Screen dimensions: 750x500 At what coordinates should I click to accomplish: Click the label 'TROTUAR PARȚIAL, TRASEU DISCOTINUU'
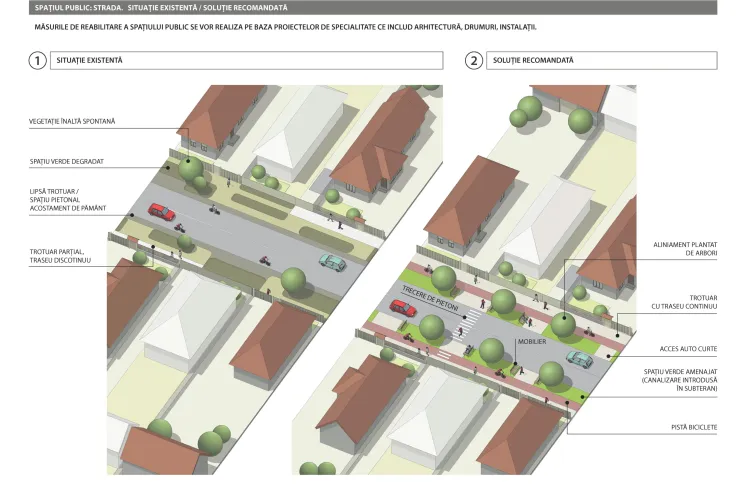point(60,256)
